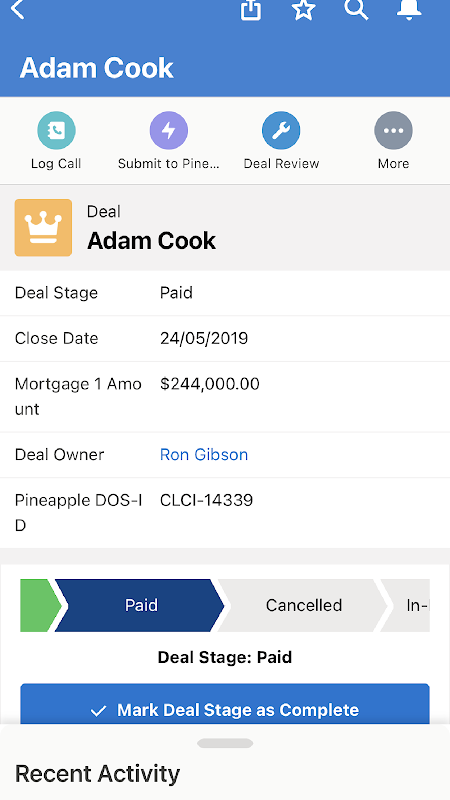This screenshot has width=450, height=800.
Task: Open Ron Gibson deal owner link
Action: pyautogui.click(x=204, y=455)
